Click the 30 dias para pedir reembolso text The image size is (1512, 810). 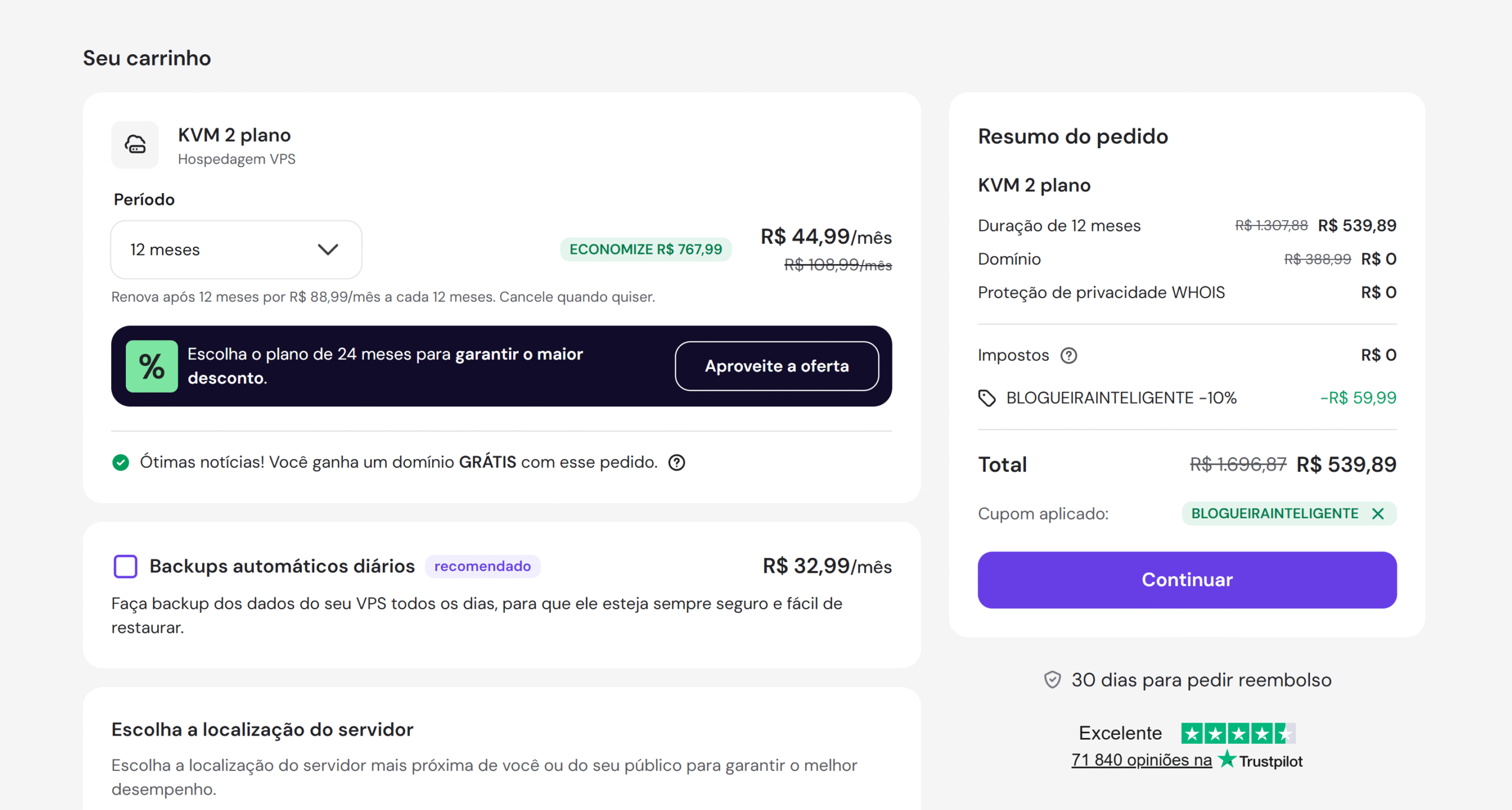pos(1201,680)
